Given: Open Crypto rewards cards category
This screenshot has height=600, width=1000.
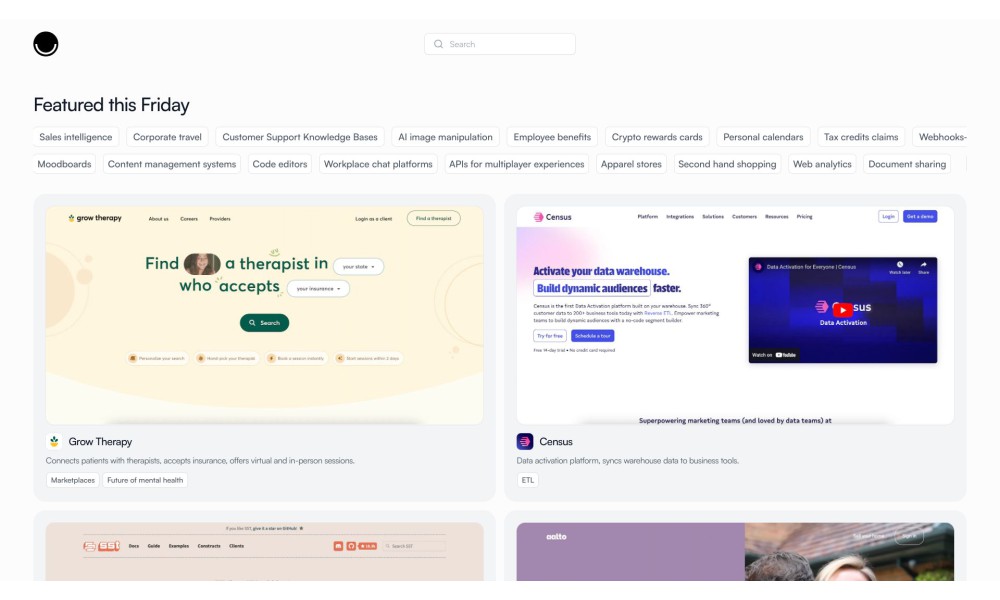Looking at the screenshot, I should 657,137.
